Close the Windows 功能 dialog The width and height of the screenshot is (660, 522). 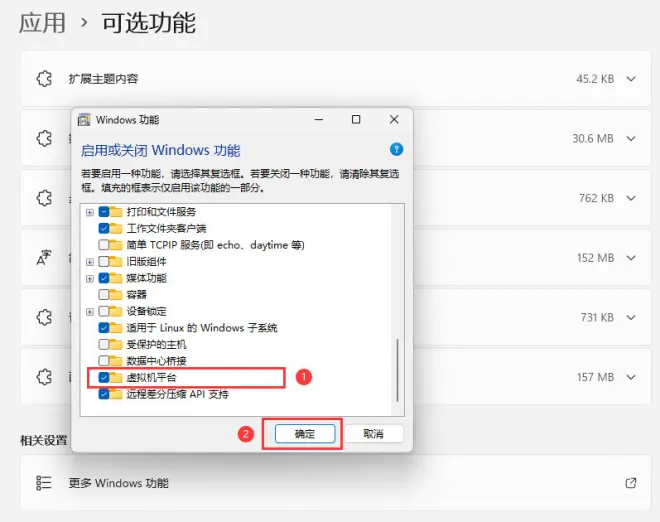pos(394,120)
